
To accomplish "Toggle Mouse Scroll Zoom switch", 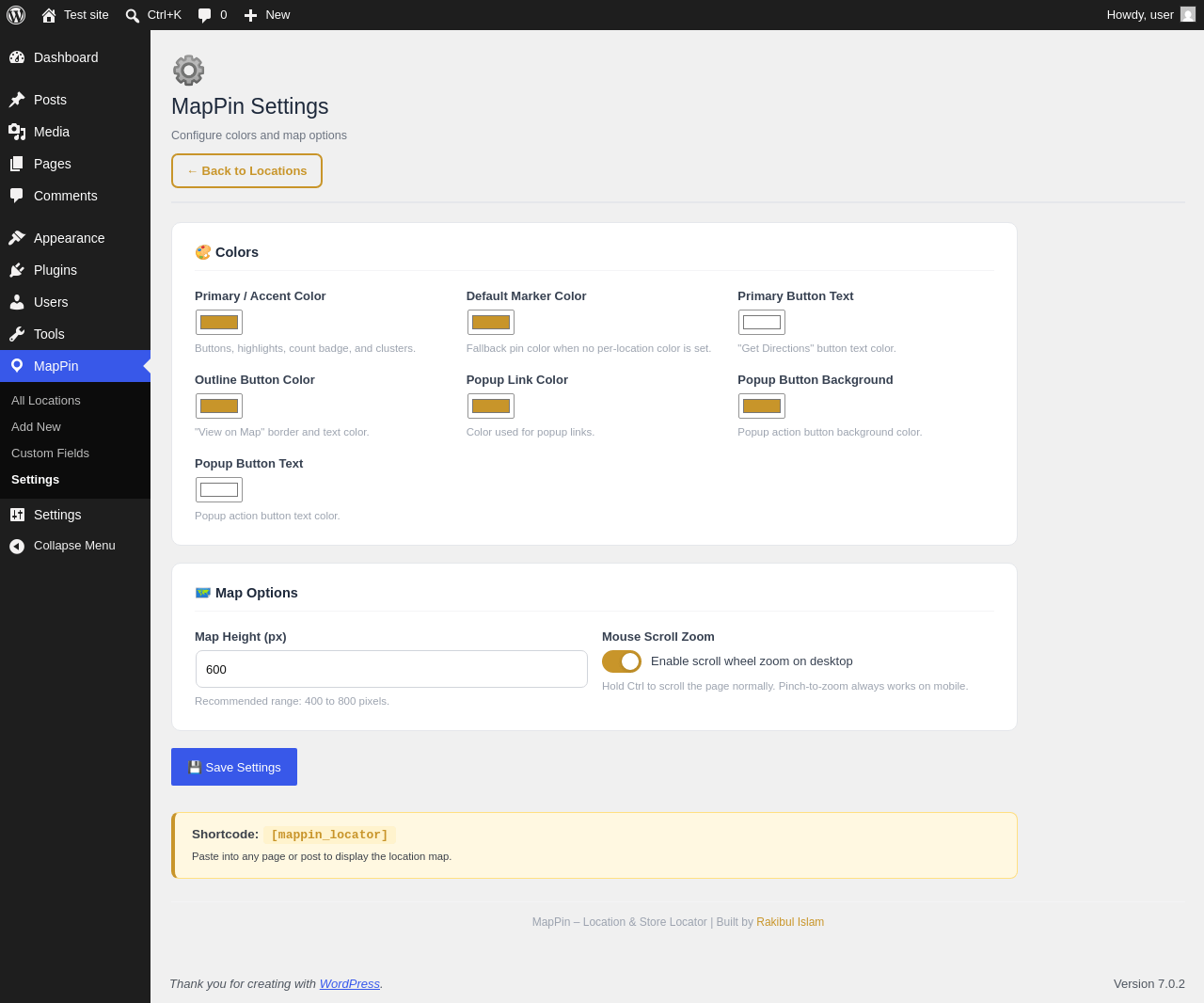I will 622,661.
